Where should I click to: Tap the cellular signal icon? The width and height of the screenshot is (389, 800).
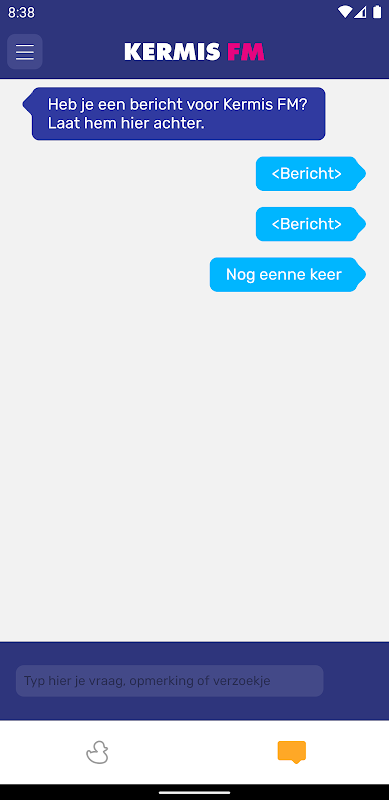pos(360,12)
